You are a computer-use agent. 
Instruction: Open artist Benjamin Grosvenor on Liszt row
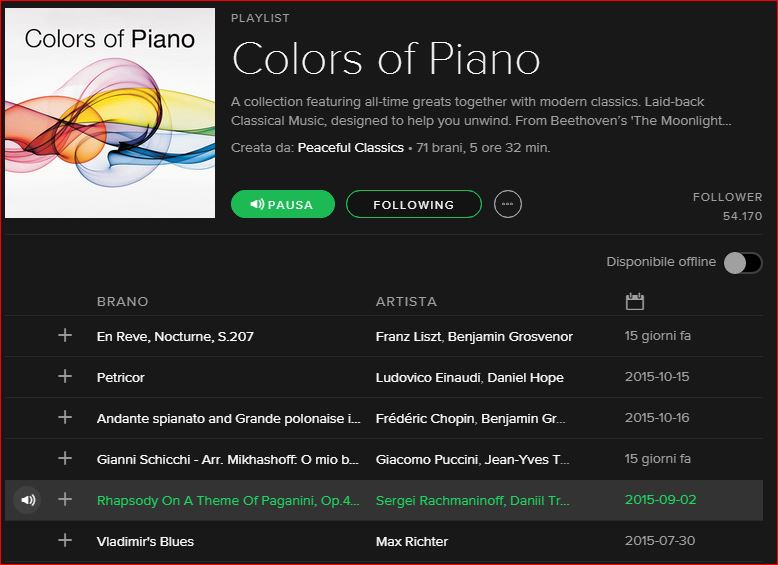pos(510,336)
